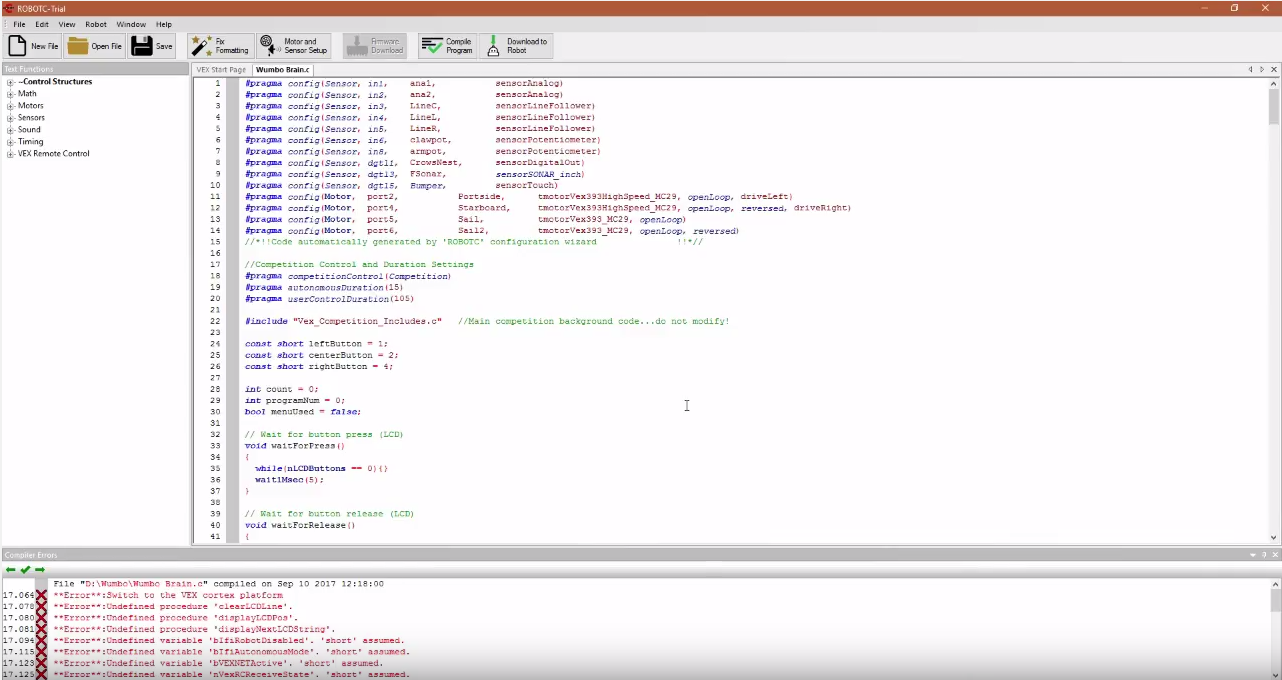This screenshot has width=1282, height=680.
Task: Click the Text Functions panel header
Action: [95, 69]
